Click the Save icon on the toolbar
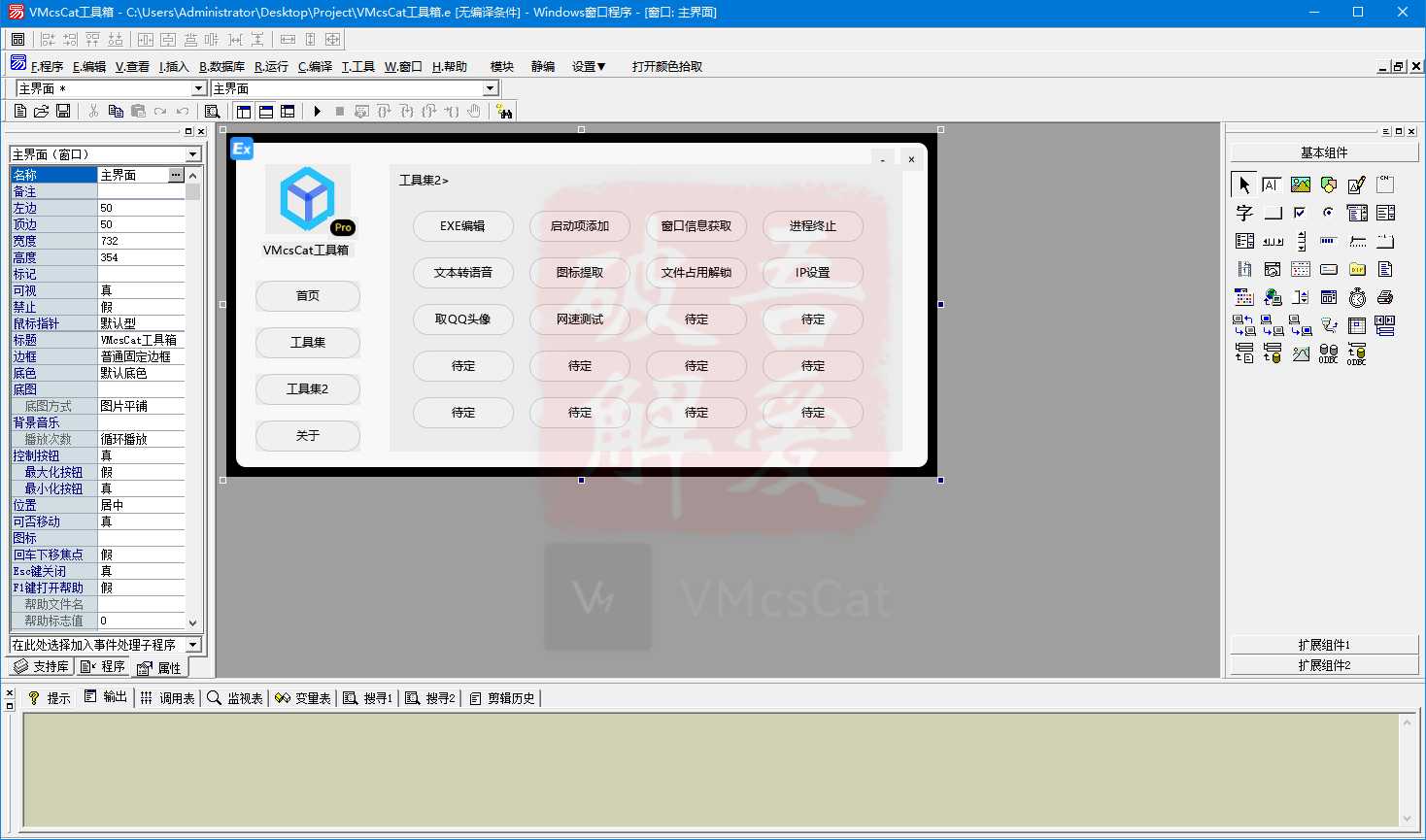 coord(62,110)
